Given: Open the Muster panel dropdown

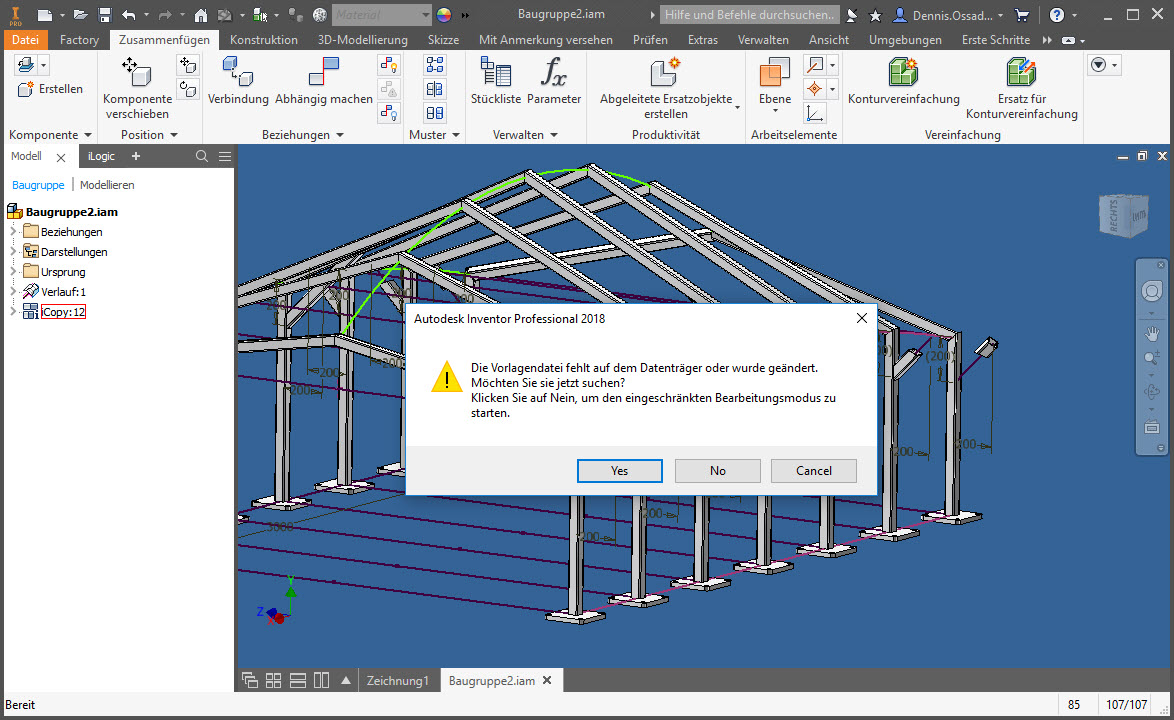Looking at the screenshot, I should point(456,134).
